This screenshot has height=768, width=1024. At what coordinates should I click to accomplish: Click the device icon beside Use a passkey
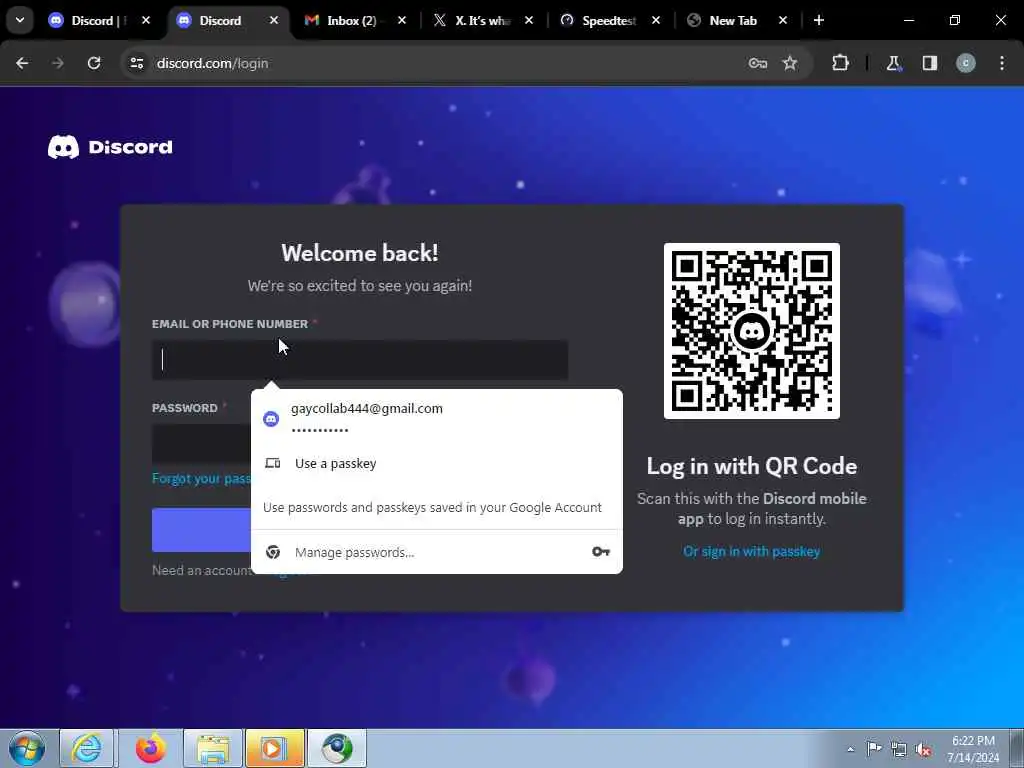click(272, 463)
